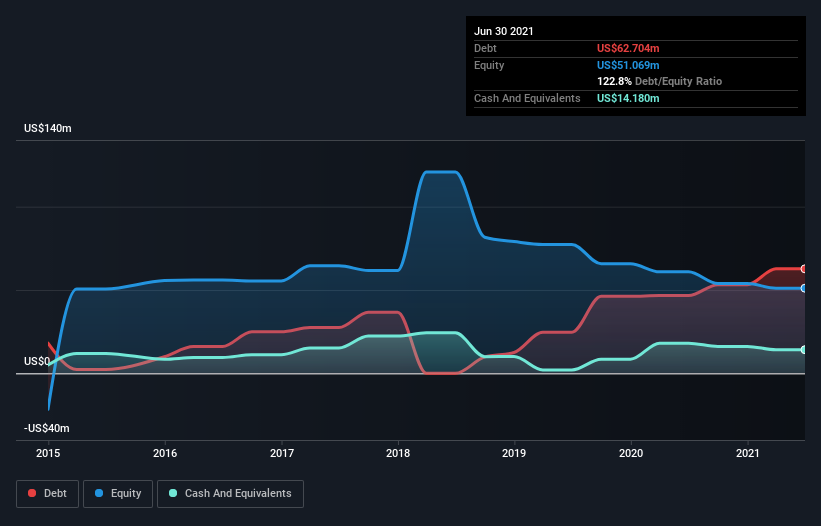Screen dimensions: 821x526
Task: Select the 2018 x-axis label
Action: point(398,453)
